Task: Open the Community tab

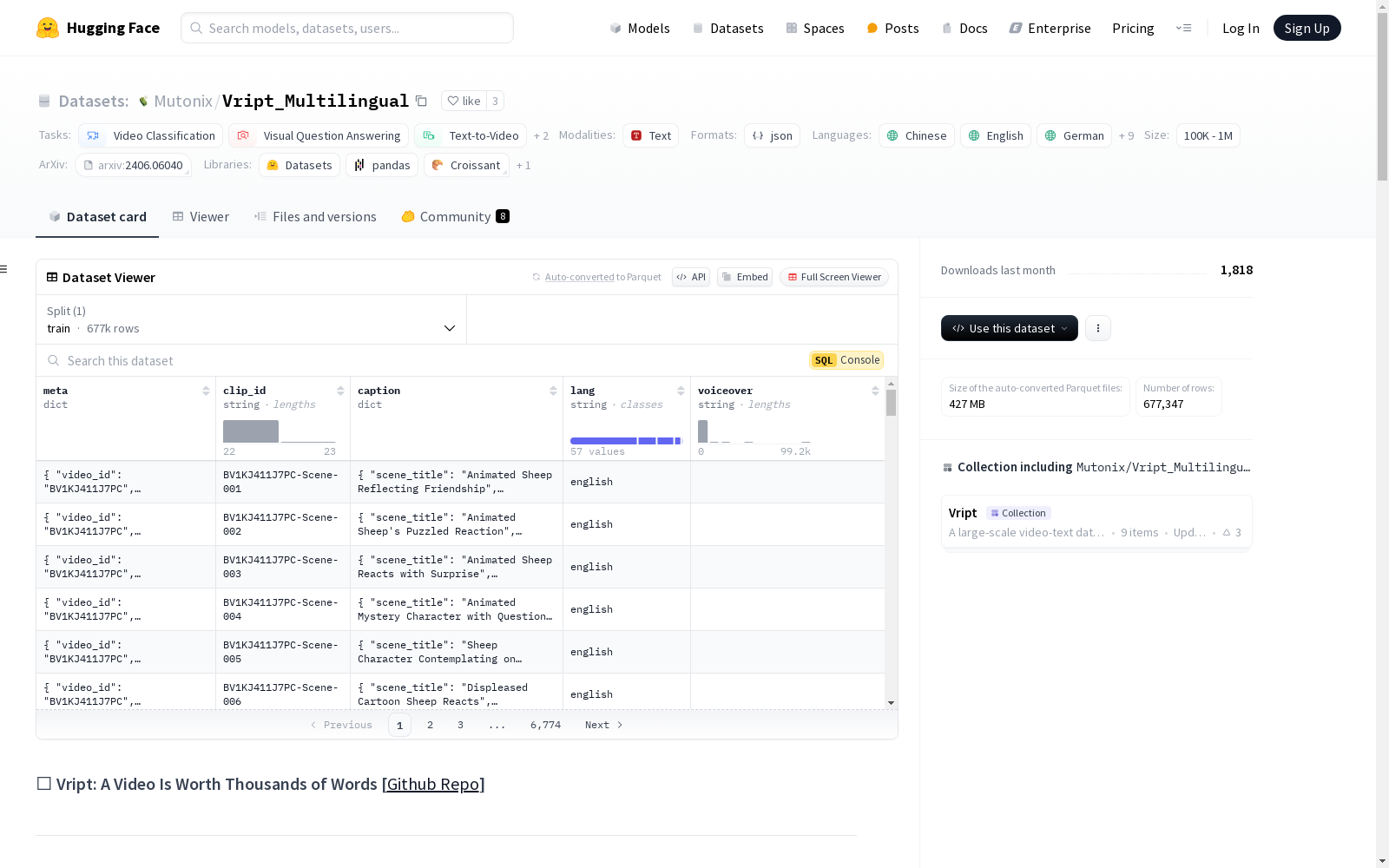Action: [456, 216]
